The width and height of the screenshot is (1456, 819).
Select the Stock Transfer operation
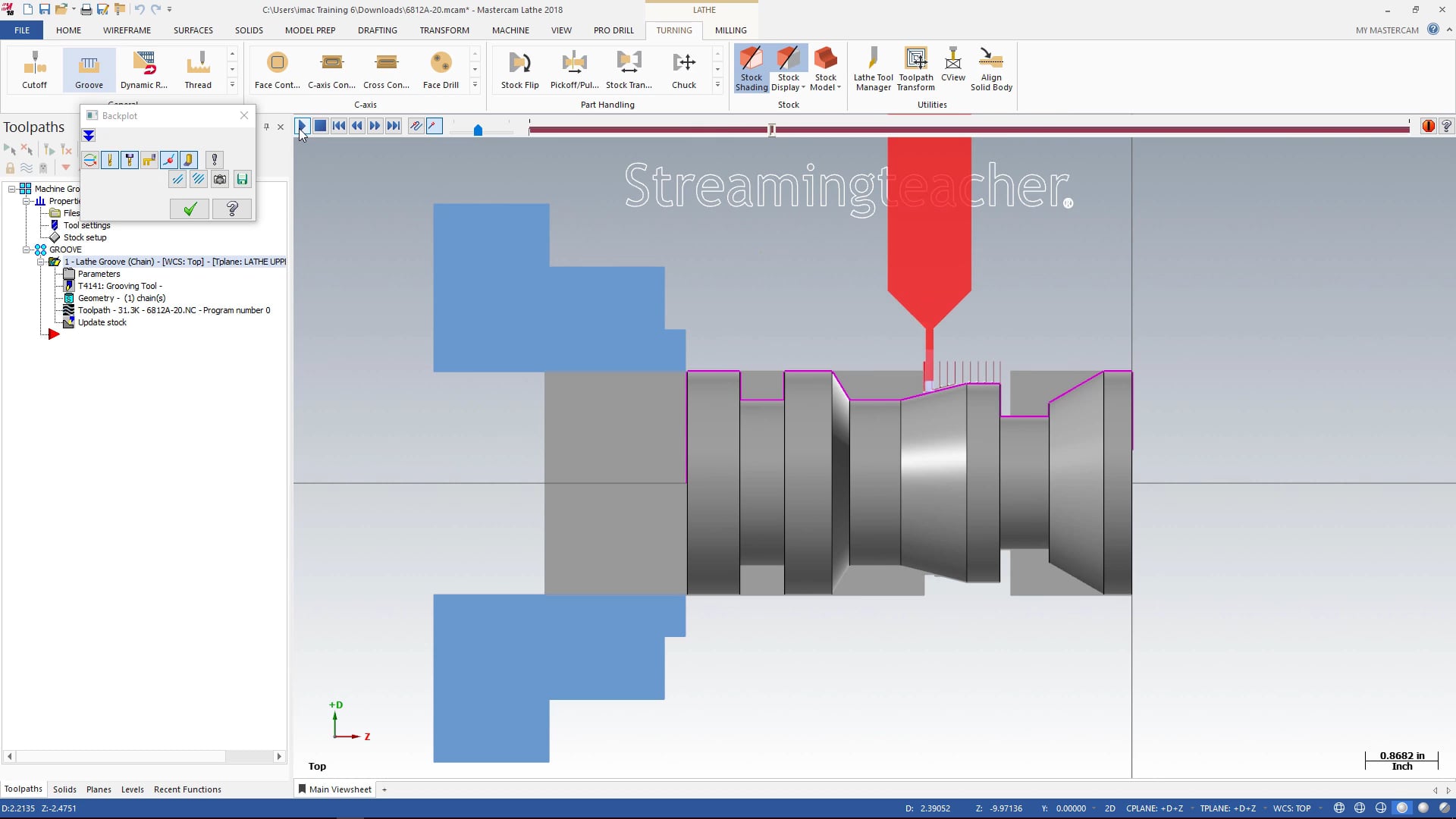(629, 70)
